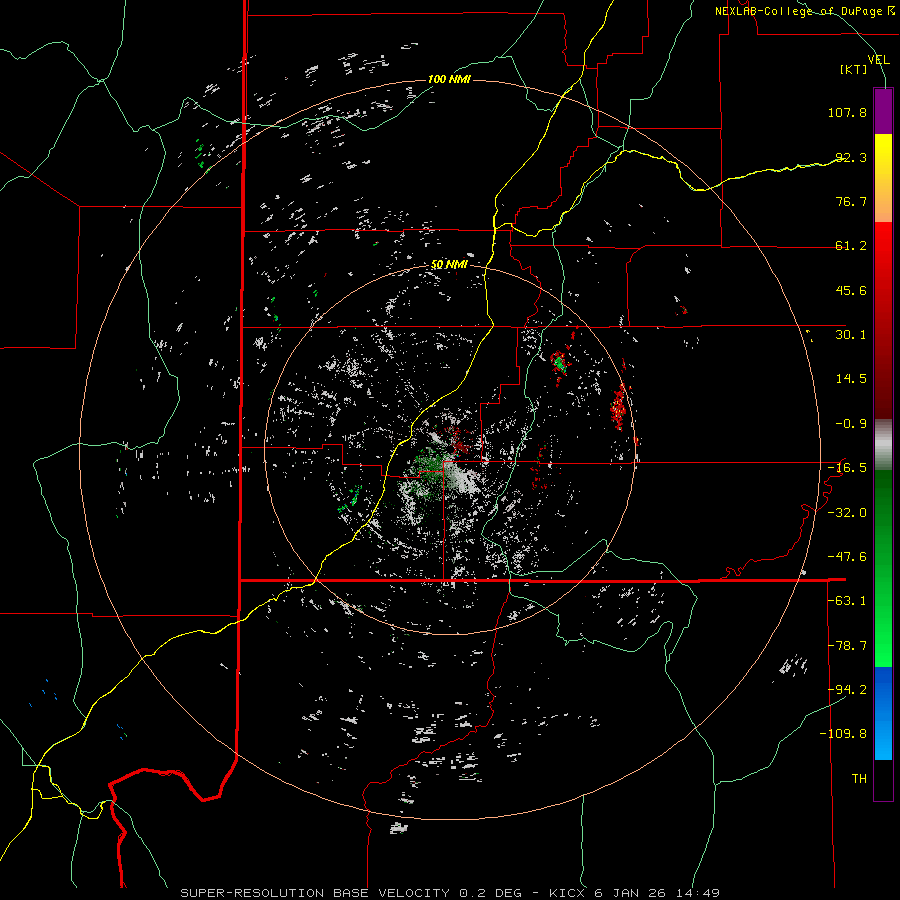Select the 61.2 scale label
Viewport: 900px width, 900px height.
click(x=851, y=246)
